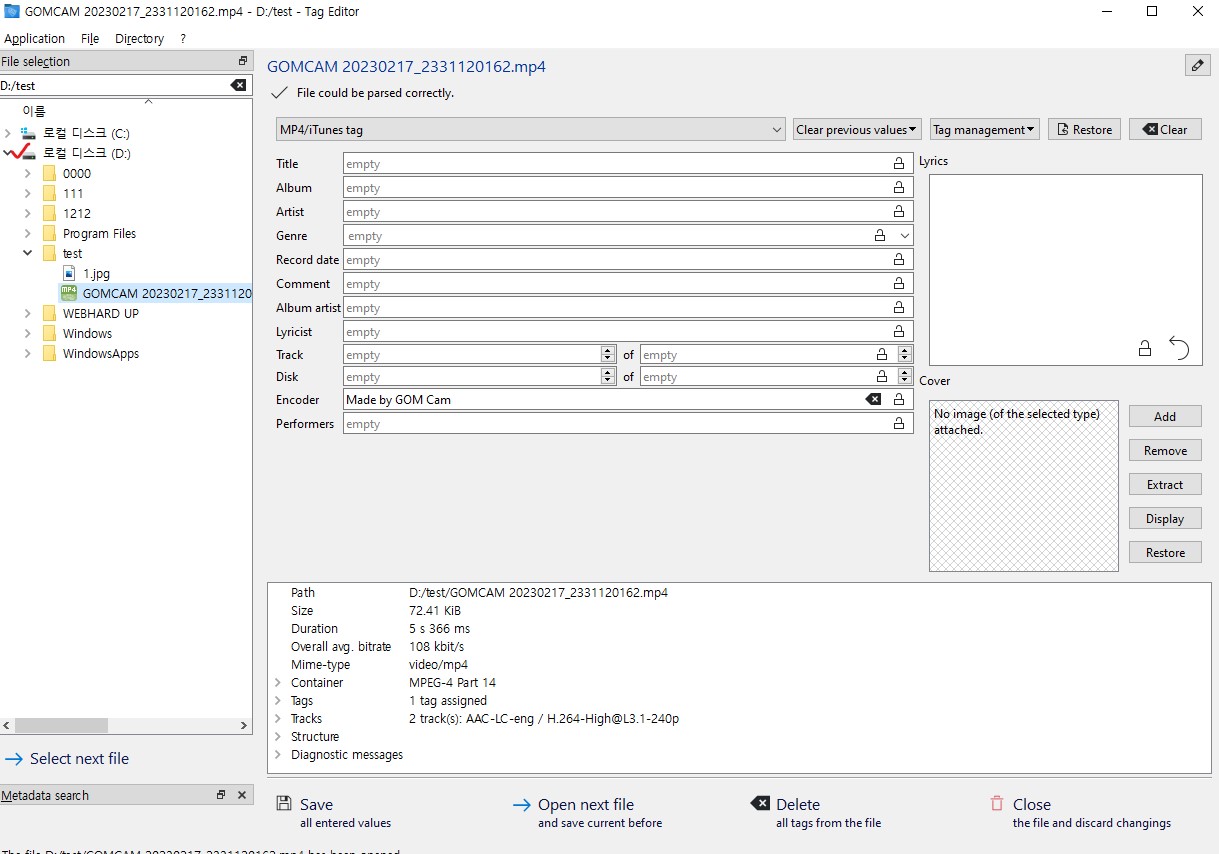
Task: Open the ? help menu
Action: (183, 38)
